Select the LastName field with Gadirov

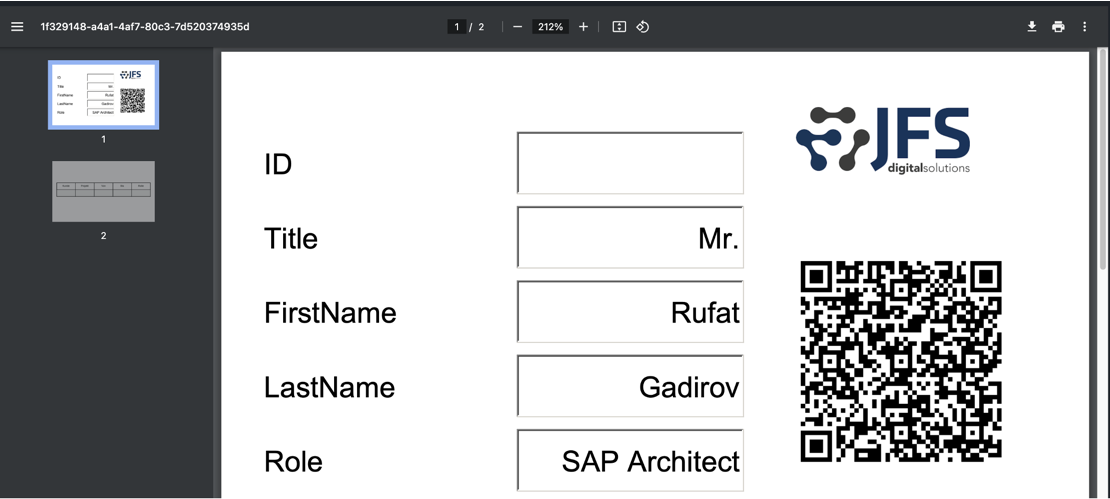(x=630, y=387)
